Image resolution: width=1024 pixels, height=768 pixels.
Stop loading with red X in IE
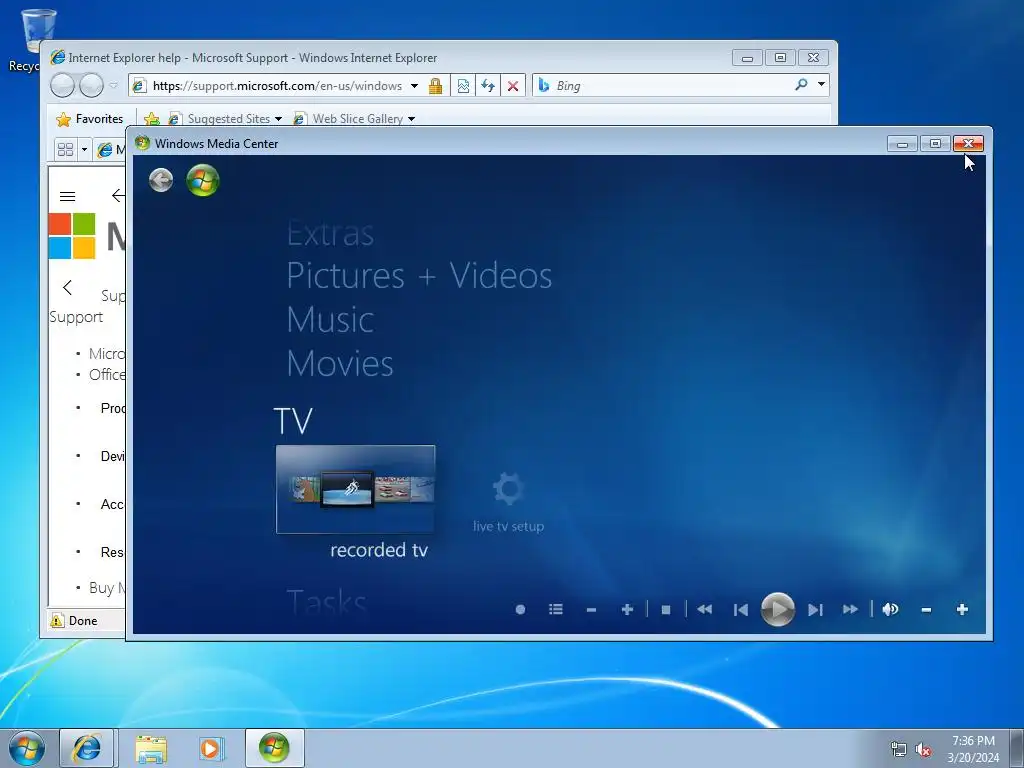tap(513, 86)
